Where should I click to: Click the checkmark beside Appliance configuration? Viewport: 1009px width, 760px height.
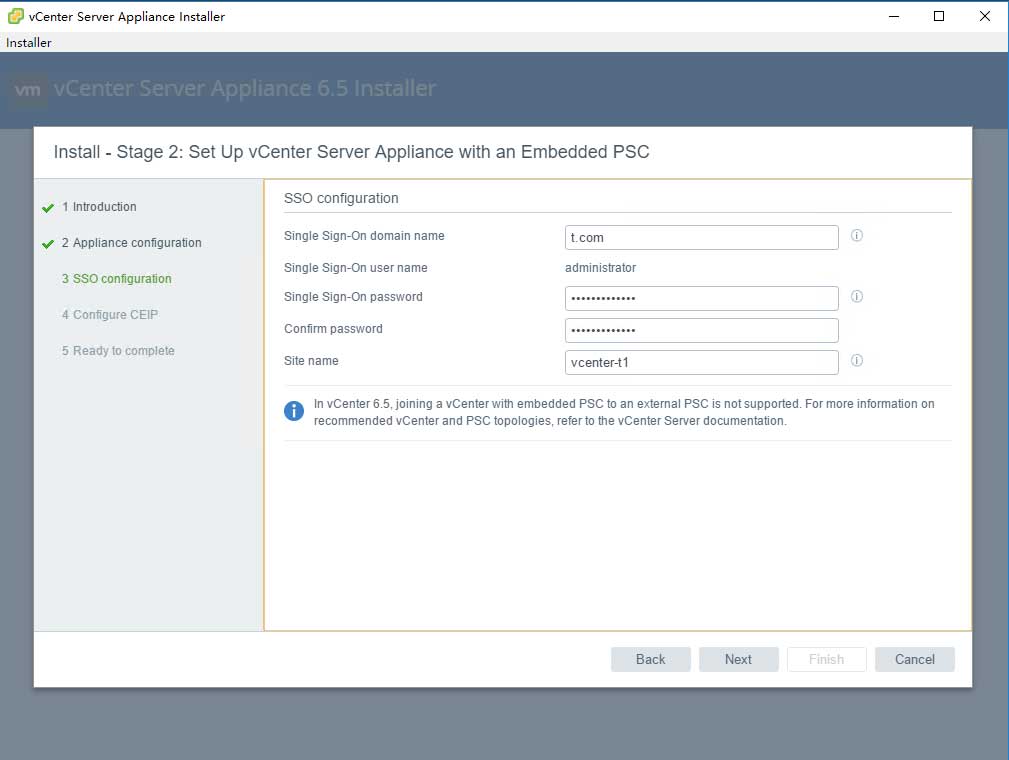tap(48, 244)
